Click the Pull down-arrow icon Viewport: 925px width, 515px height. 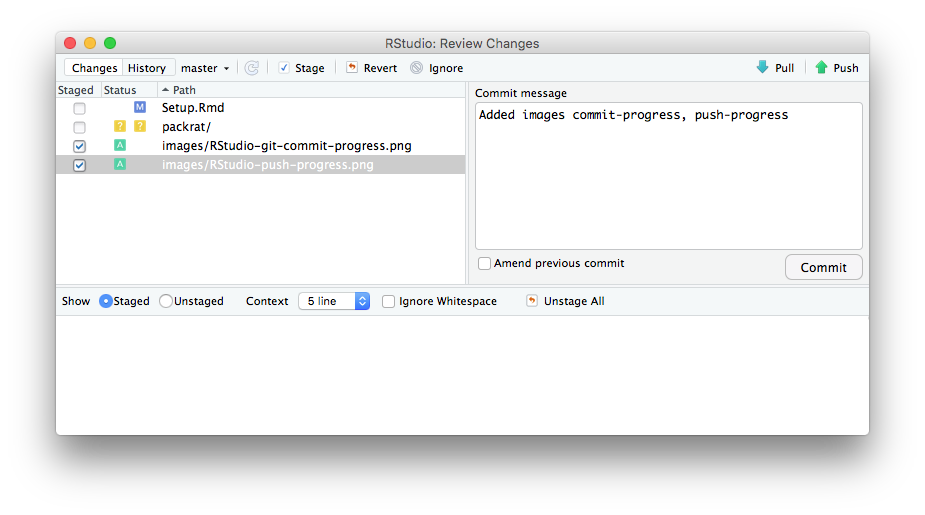(763, 68)
